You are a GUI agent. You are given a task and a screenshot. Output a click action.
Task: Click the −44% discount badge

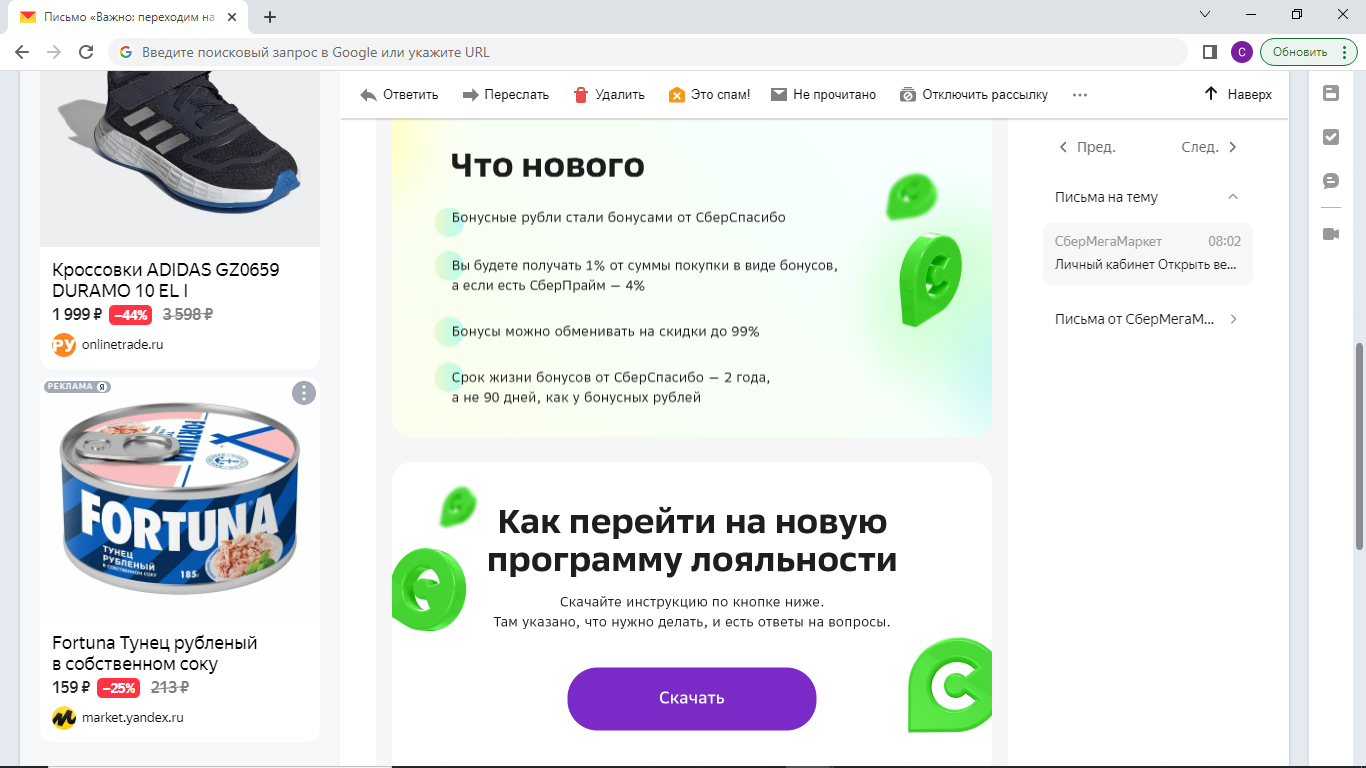pyautogui.click(x=131, y=315)
